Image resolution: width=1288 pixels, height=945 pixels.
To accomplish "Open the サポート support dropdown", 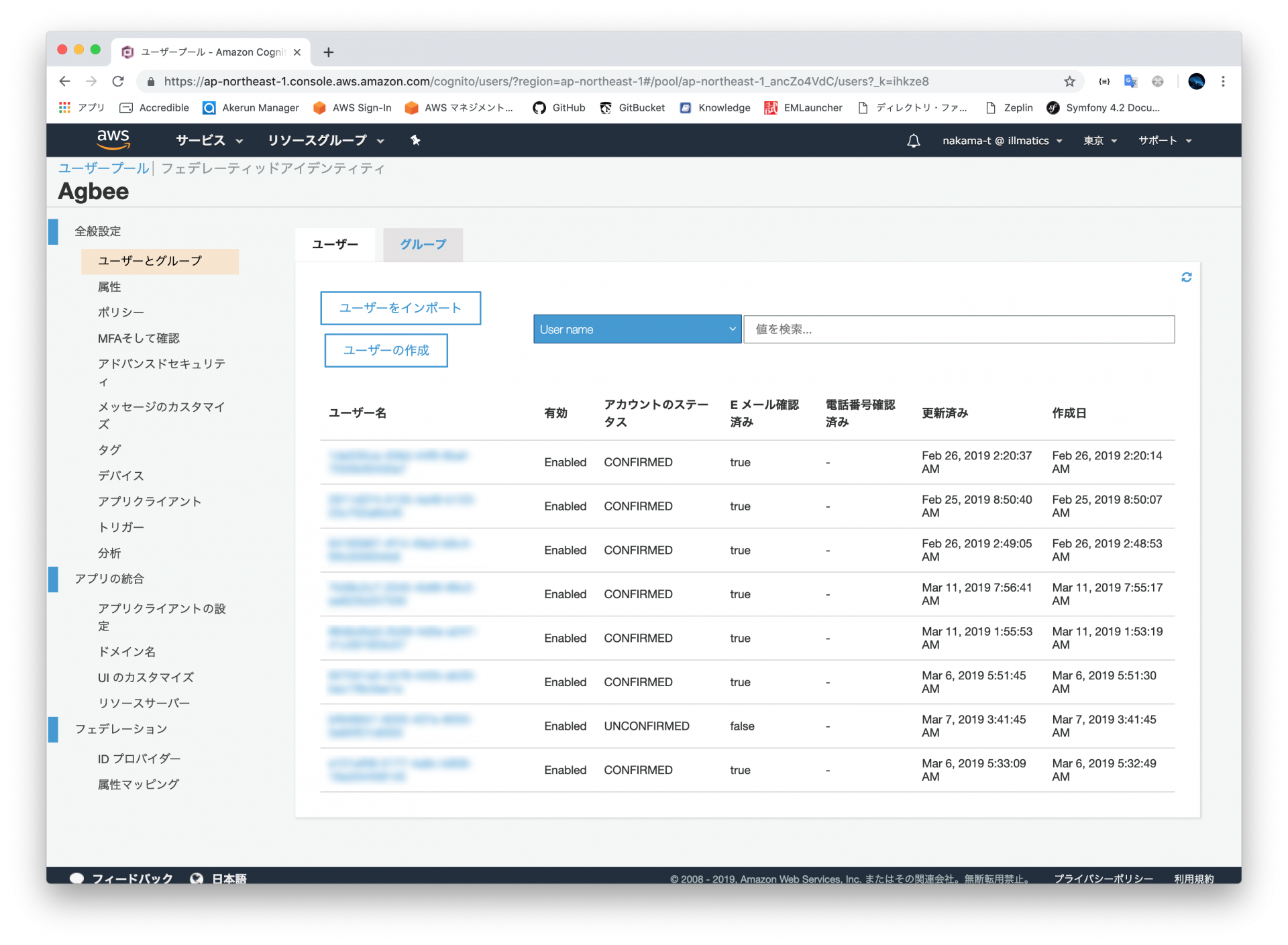I will point(1165,141).
